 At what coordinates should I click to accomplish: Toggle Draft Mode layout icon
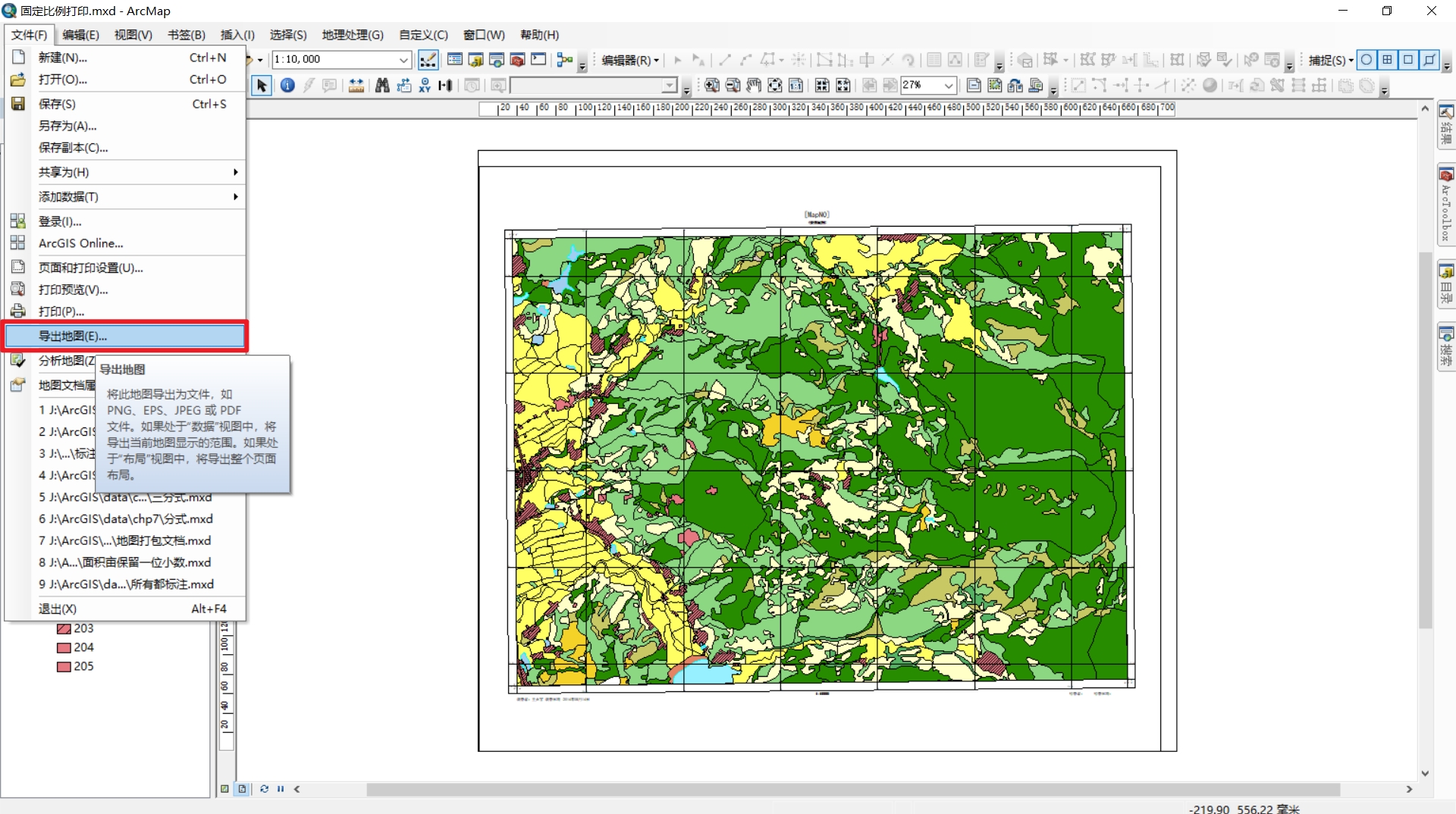[x=974, y=86]
